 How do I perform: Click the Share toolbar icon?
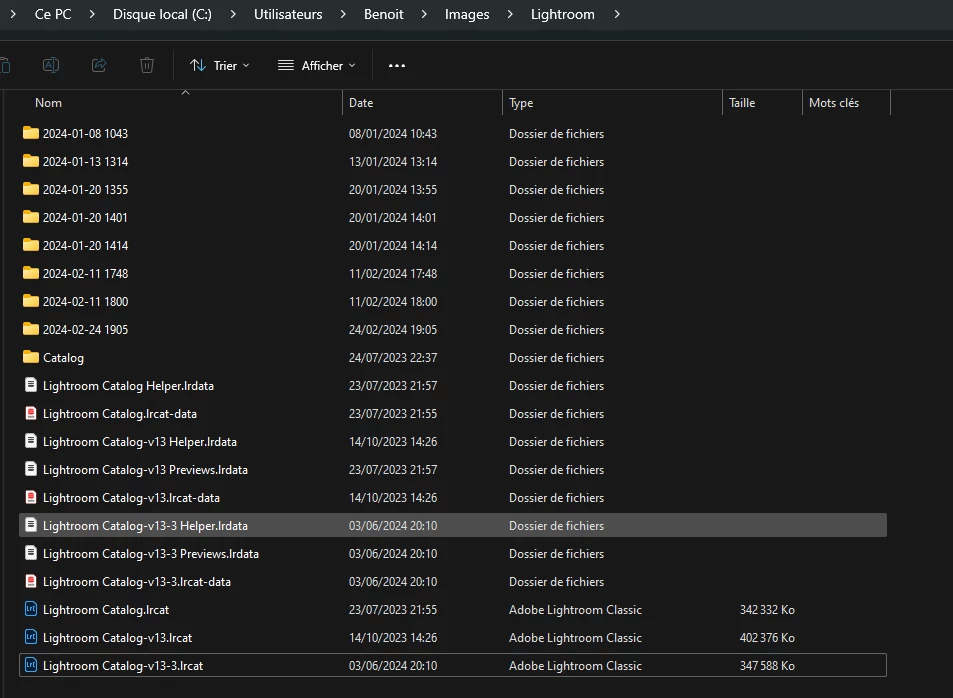tap(98, 65)
